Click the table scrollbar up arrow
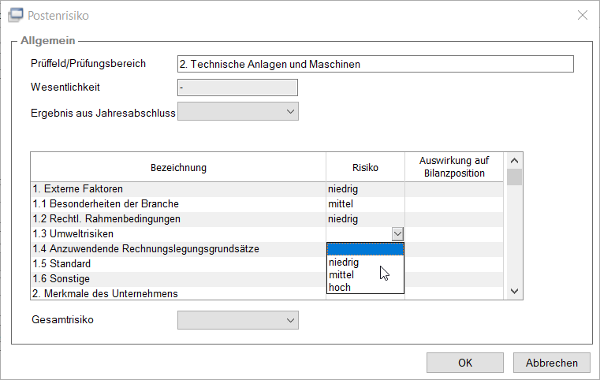 point(514,161)
